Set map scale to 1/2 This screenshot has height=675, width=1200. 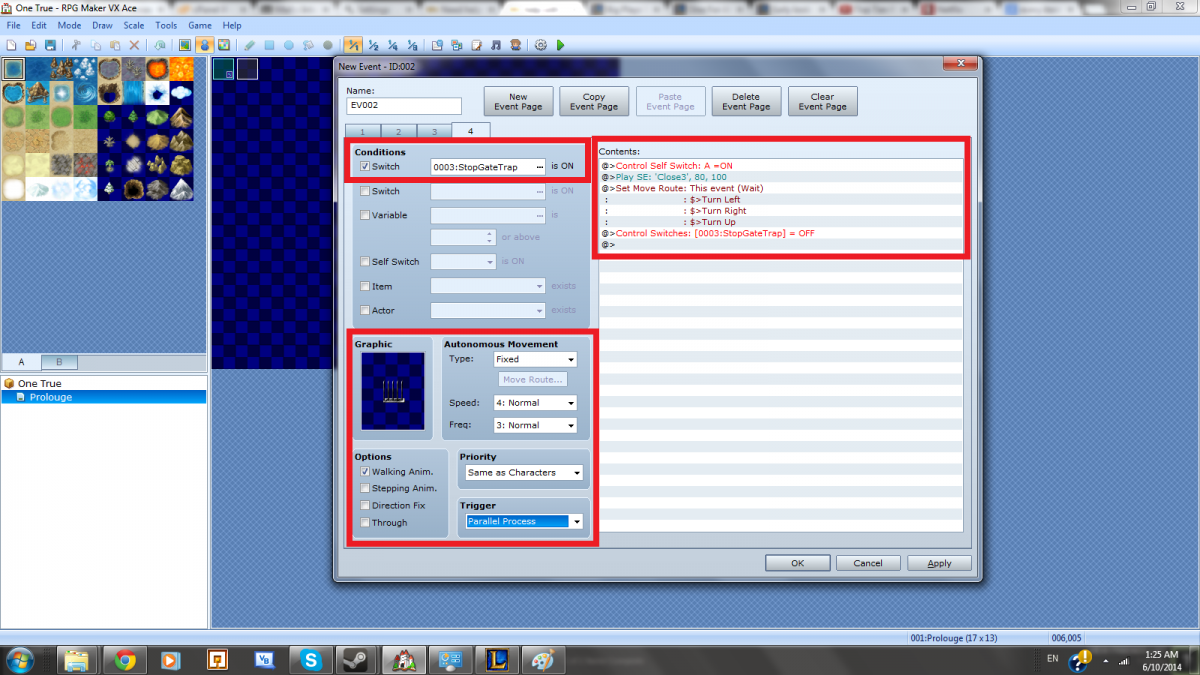pos(372,45)
